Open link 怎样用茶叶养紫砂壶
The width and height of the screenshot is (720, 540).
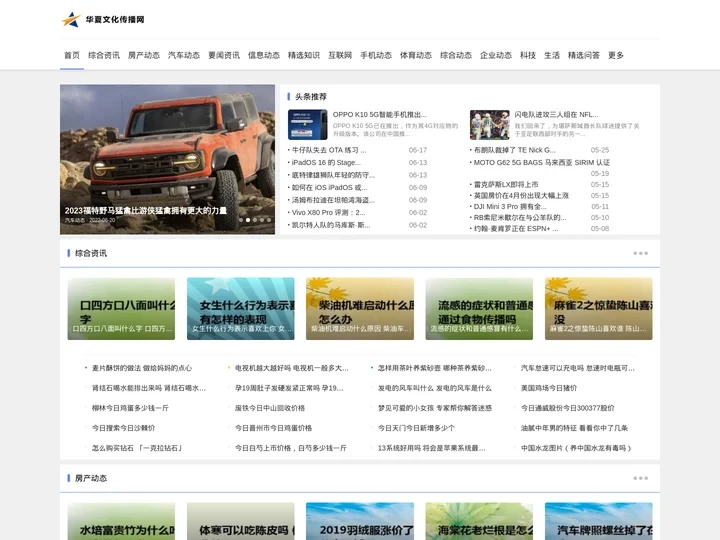coord(434,368)
